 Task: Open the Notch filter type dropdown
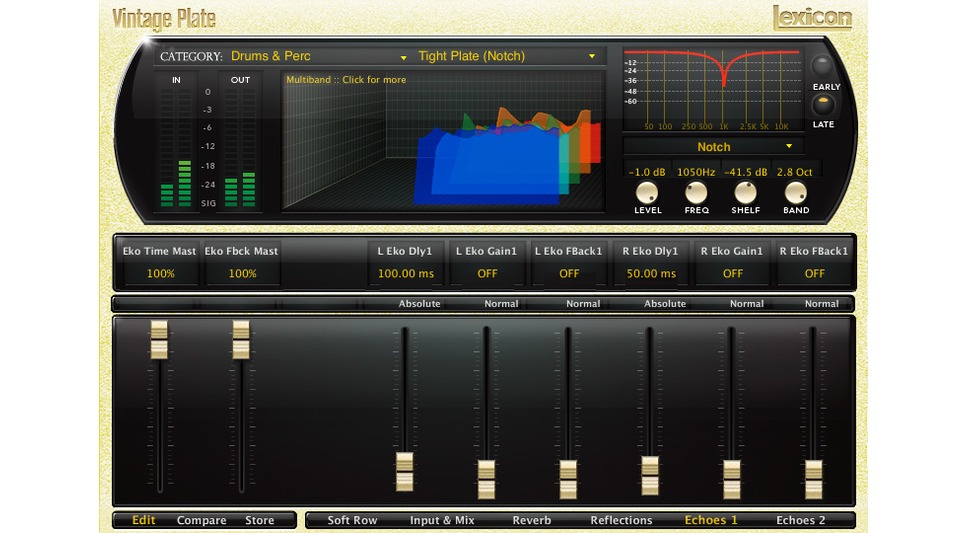(714, 147)
